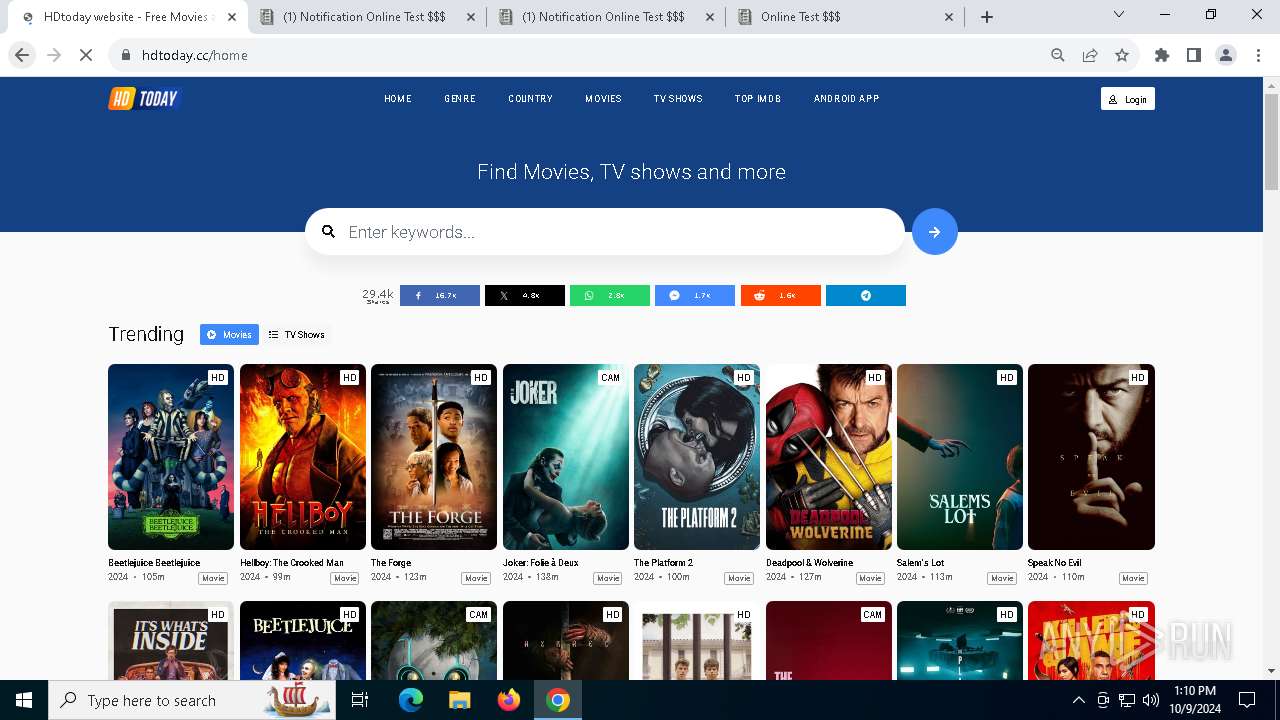Screen dimensions: 1280x720
Task: Open the TV SHOWS nav item
Action: click(x=678, y=99)
